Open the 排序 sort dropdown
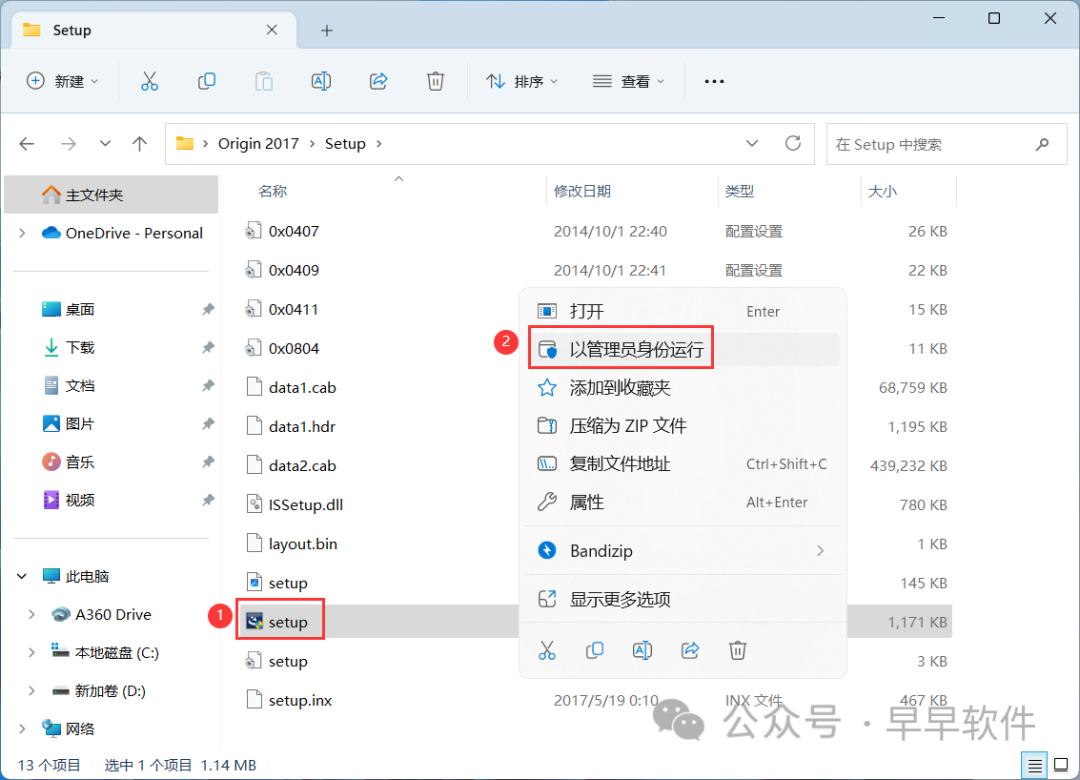 522,82
